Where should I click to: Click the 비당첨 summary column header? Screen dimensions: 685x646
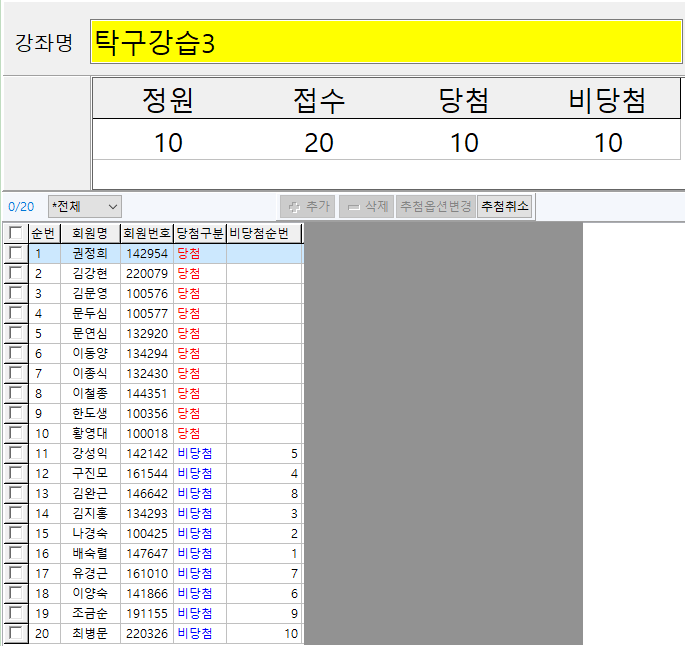click(x=608, y=100)
